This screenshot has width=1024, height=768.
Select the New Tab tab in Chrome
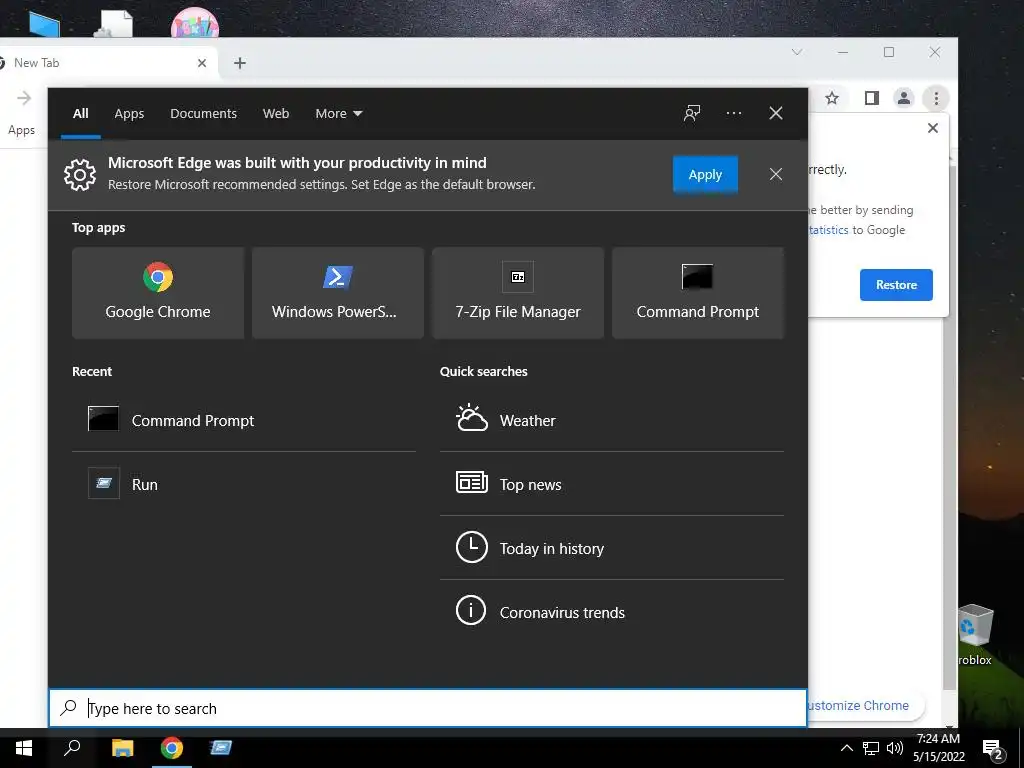coord(109,63)
